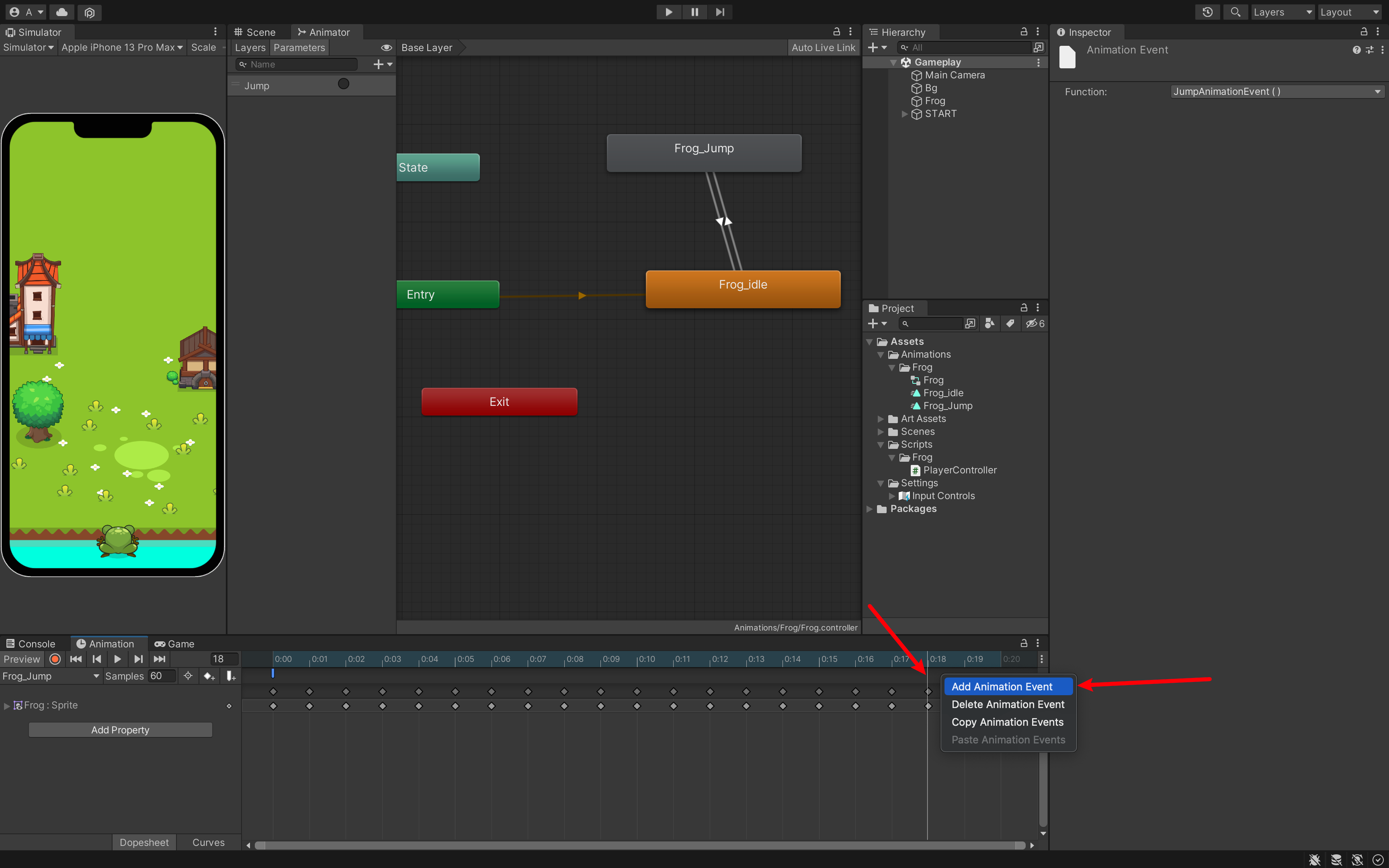
Task: Lock the Inspector panel
Action: [x=1364, y=32]
